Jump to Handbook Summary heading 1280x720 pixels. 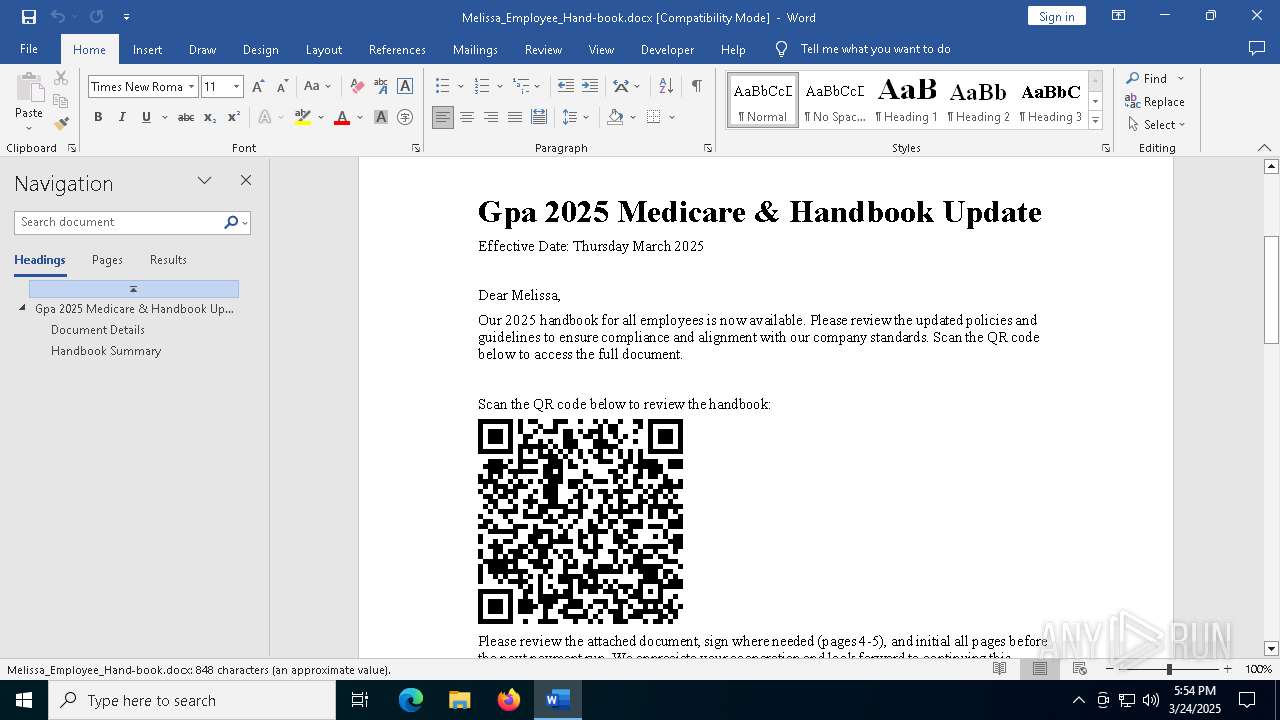coord(106,351)
